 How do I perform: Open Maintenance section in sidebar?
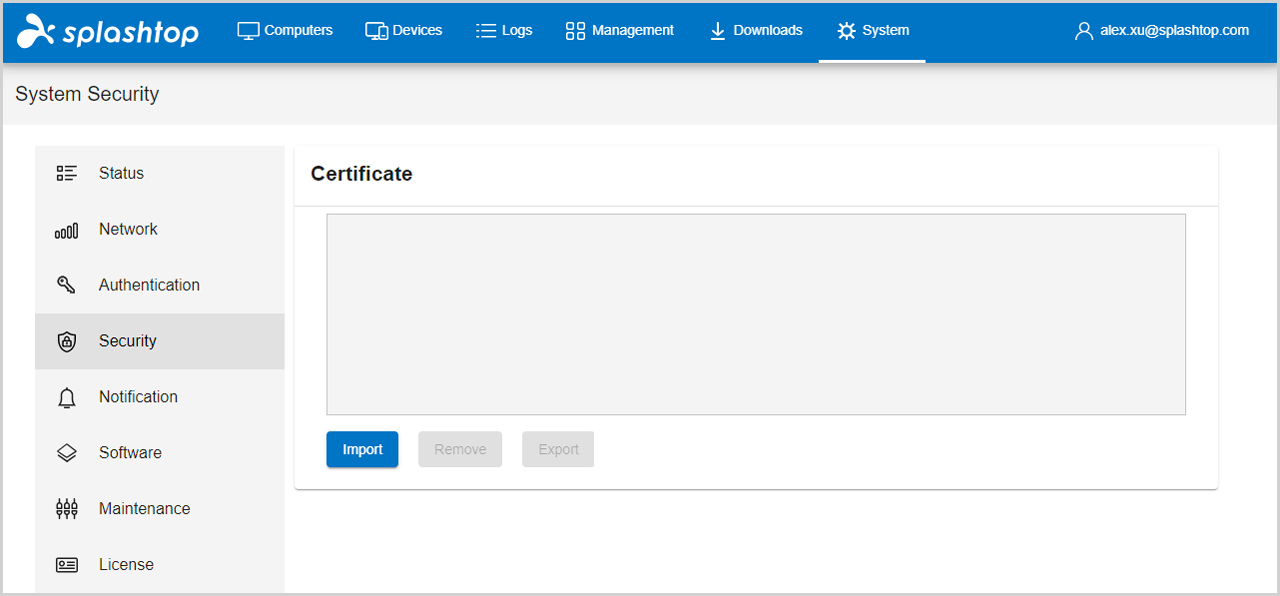click(x=160, y=510)
